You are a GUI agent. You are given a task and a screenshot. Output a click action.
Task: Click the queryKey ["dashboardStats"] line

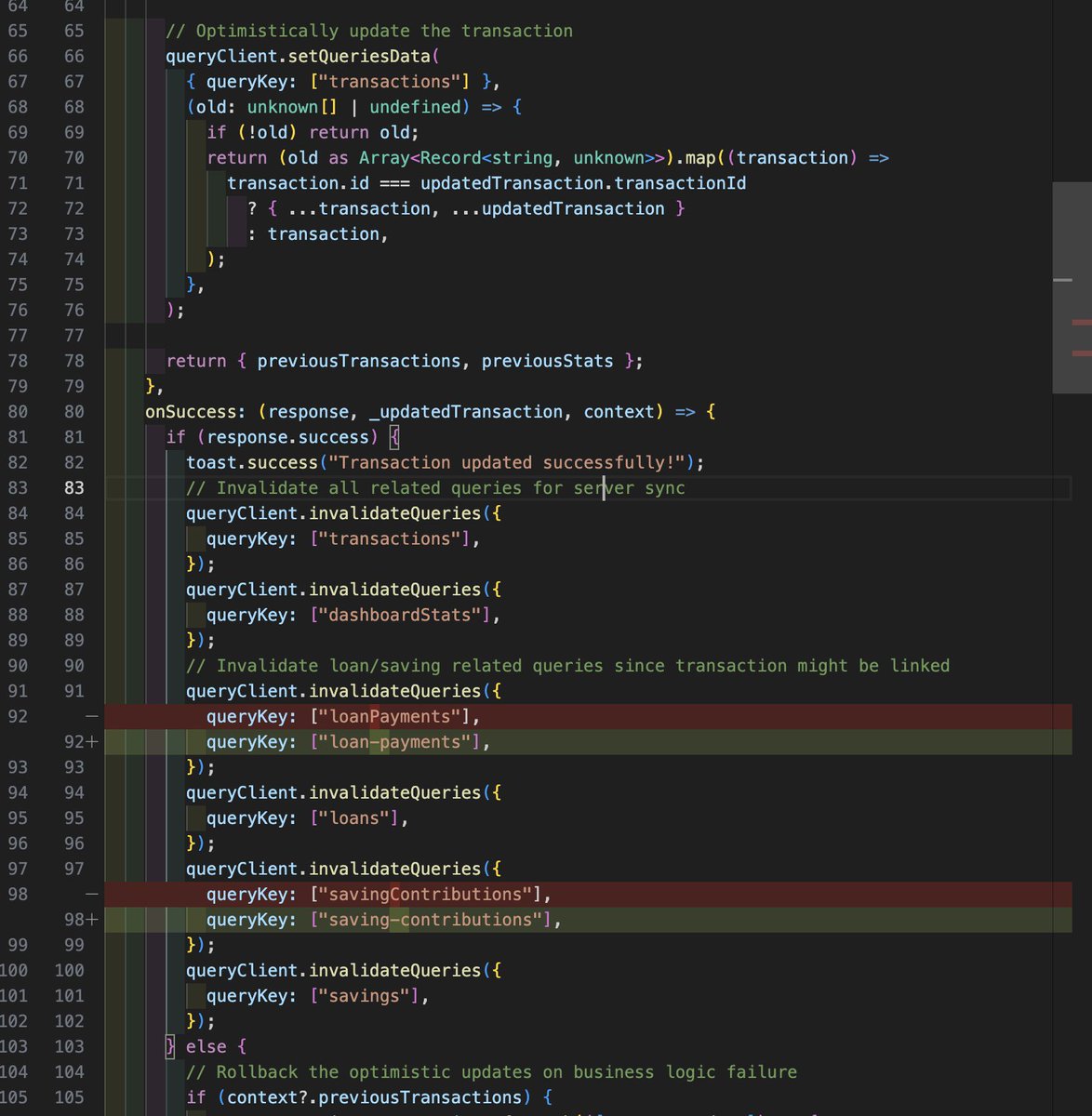click(353, 615)
